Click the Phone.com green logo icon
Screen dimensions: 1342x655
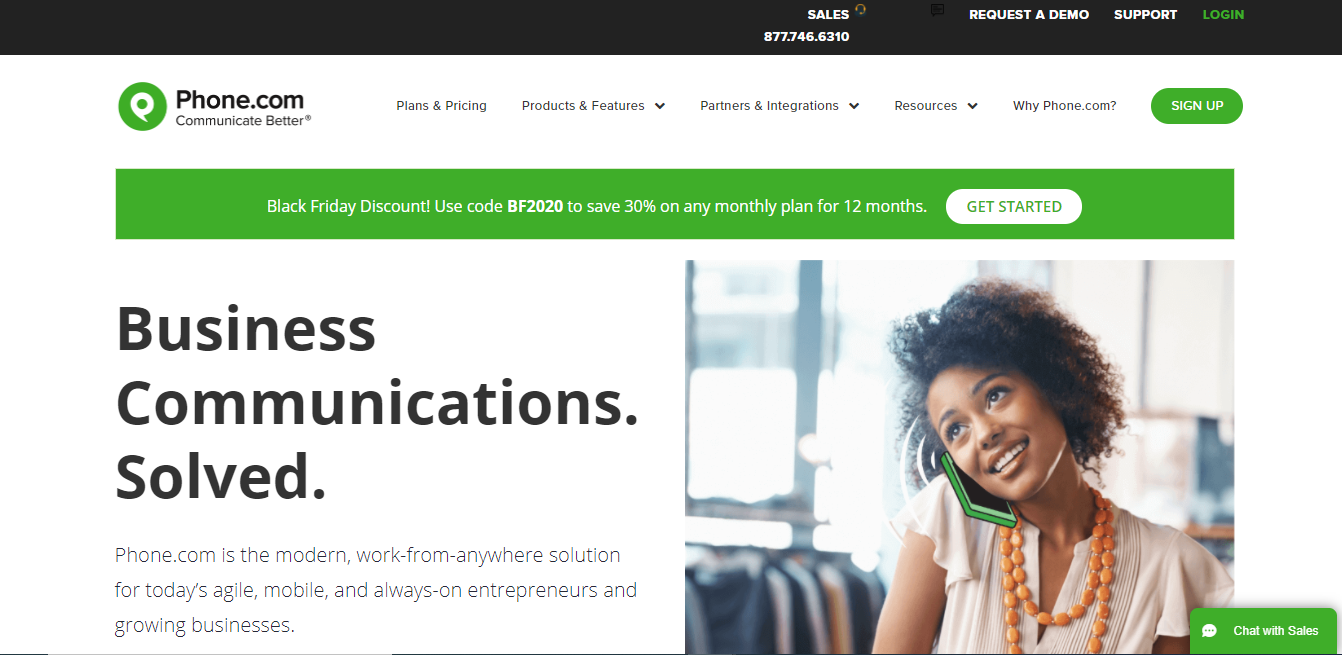[142, 106]
